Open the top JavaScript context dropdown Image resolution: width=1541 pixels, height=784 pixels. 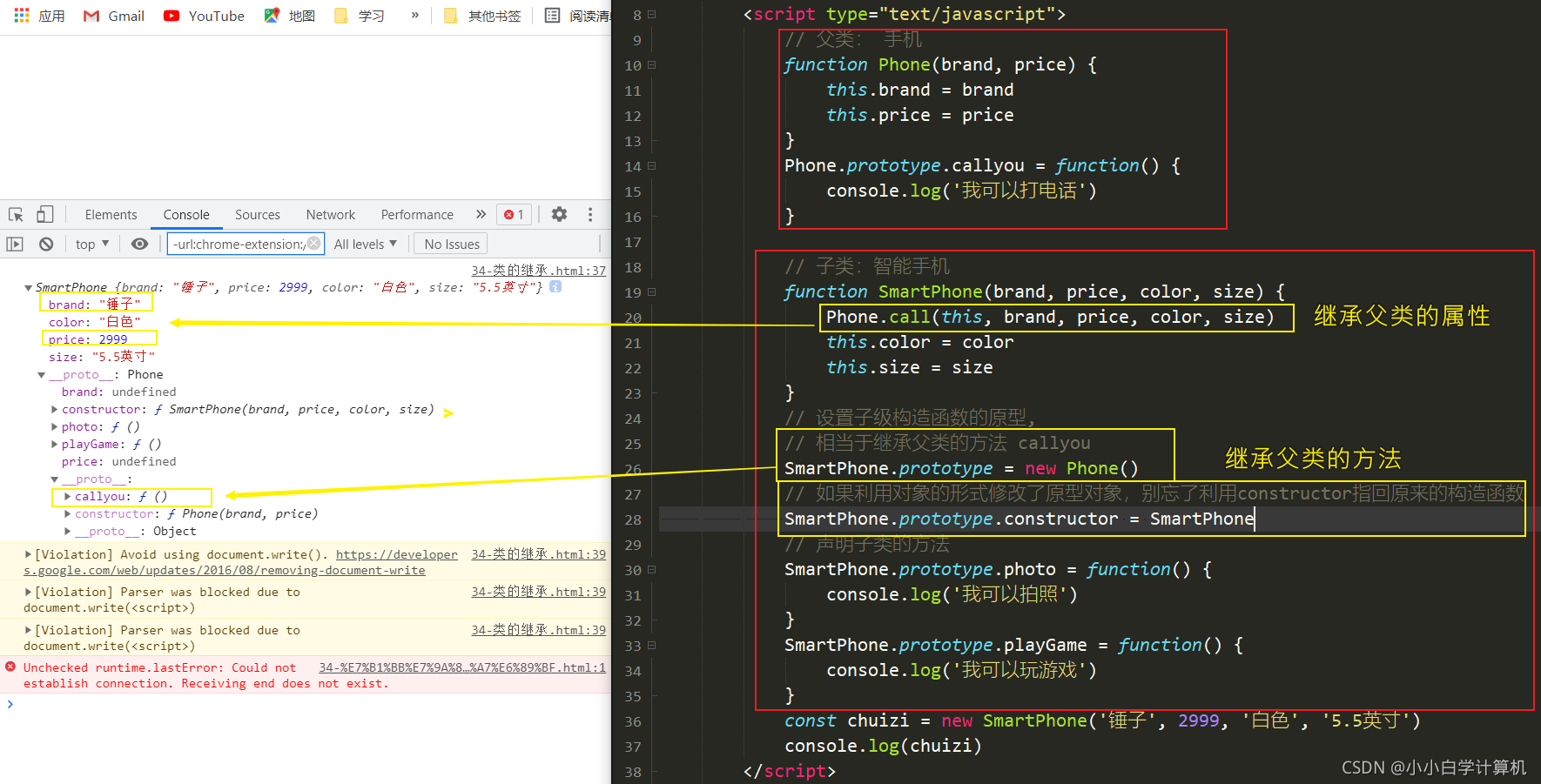pos(92,244)
